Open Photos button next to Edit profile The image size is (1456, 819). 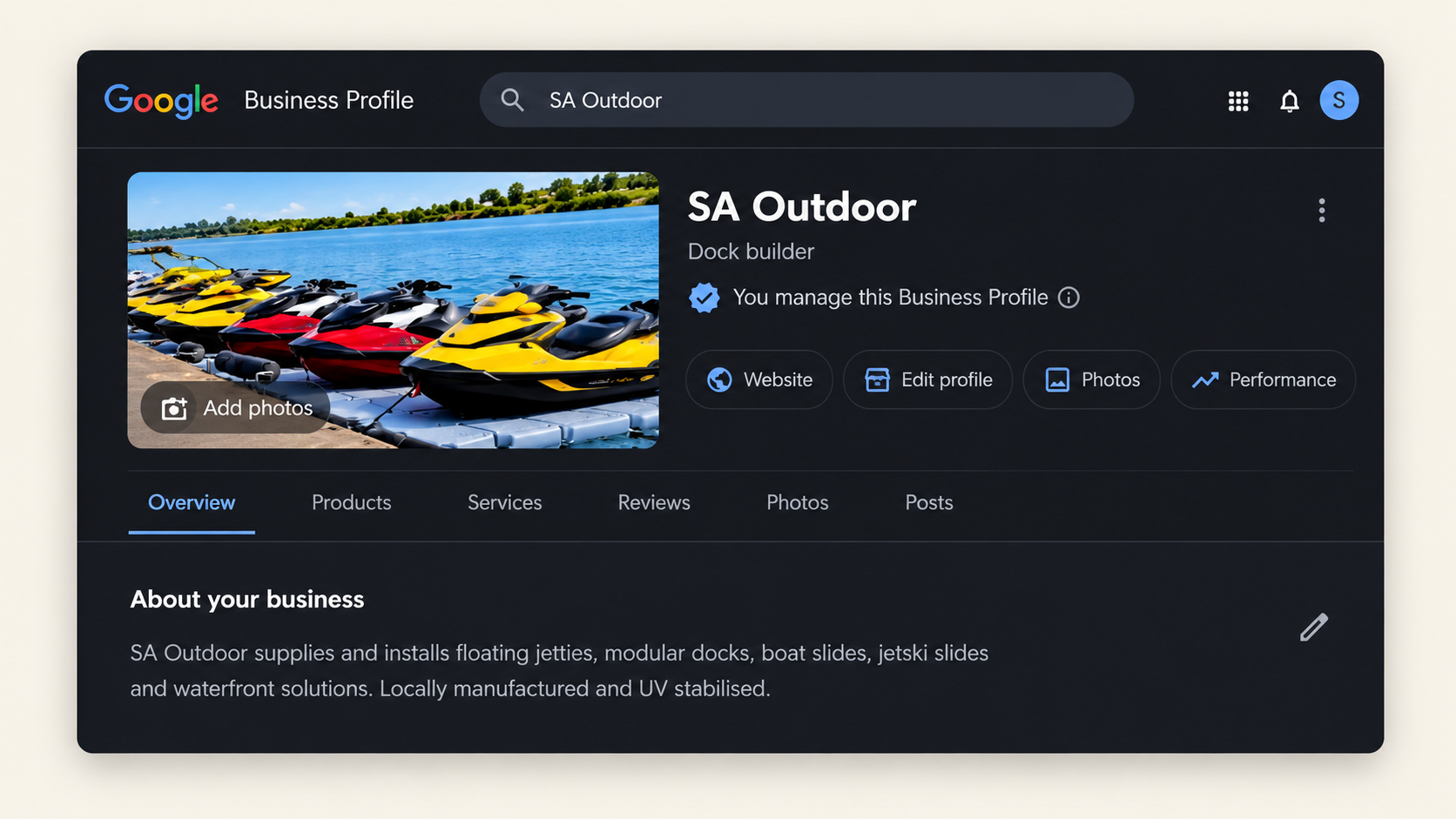[1092, 379]
